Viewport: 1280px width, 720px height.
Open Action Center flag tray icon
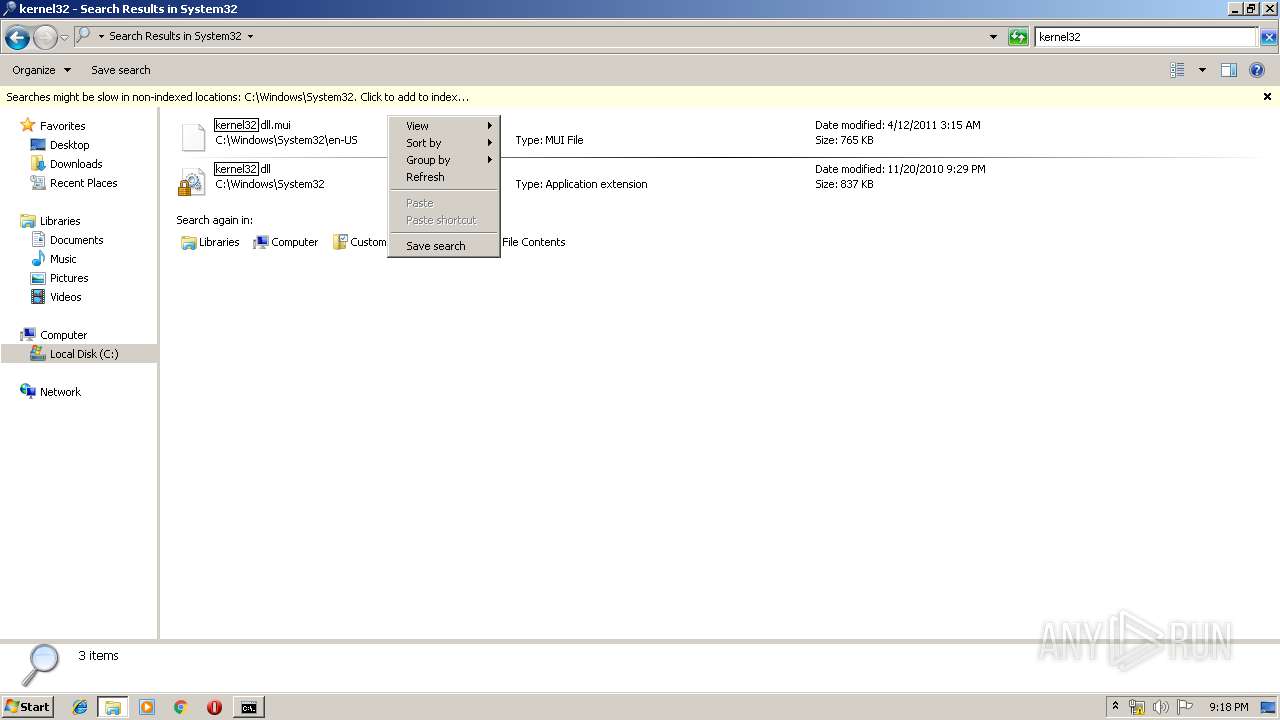coord(1185,707)
